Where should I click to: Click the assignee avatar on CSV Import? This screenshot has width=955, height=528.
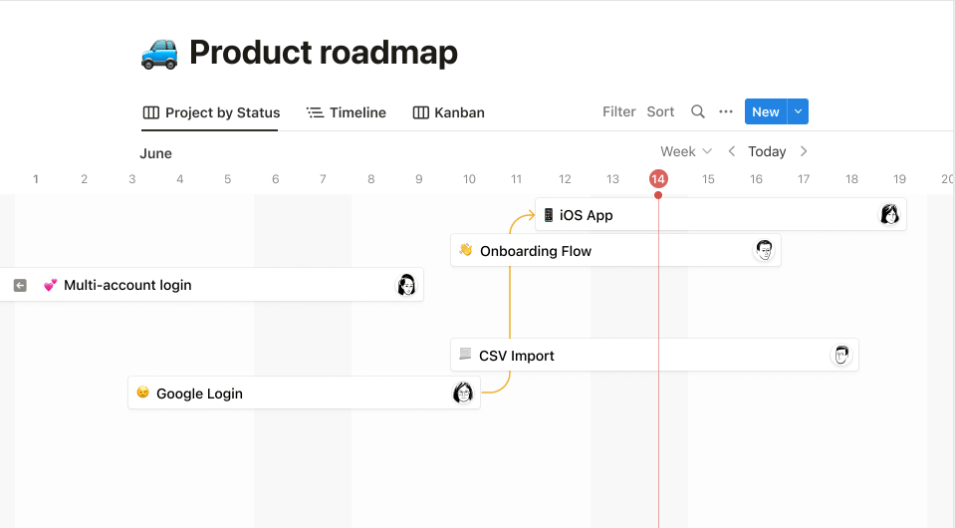coord(842,355)
